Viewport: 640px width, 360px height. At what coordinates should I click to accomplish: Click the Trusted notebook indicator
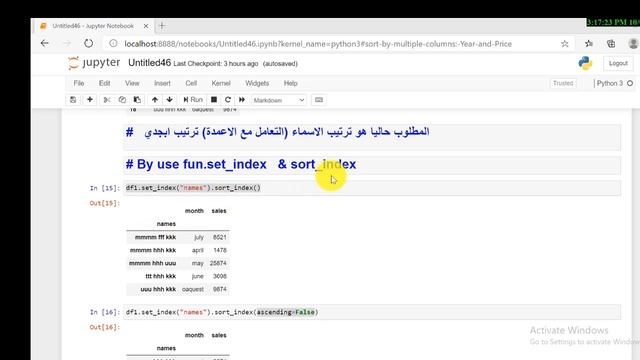563,83
